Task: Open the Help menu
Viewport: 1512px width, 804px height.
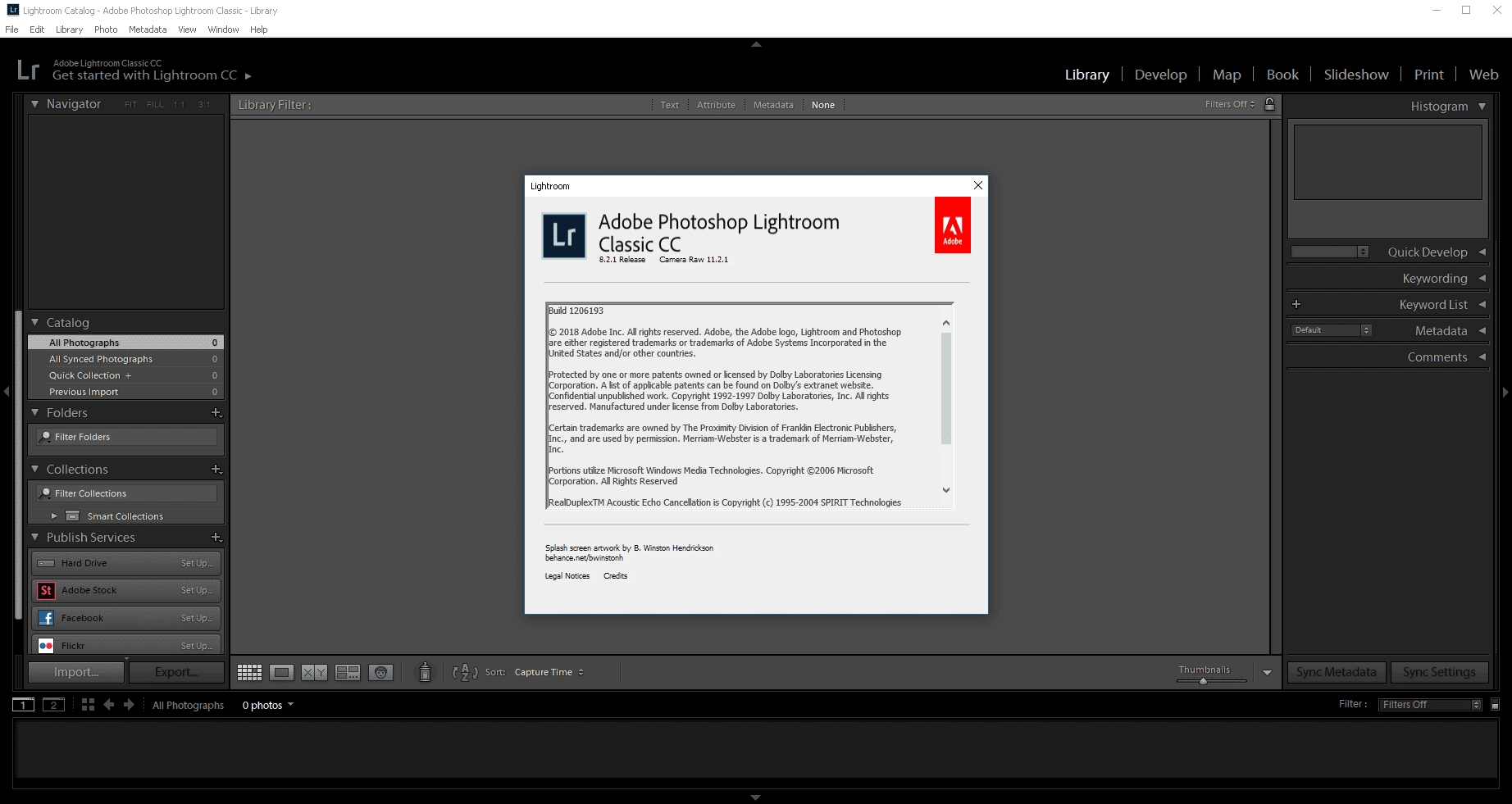Action: coord(259,30)
